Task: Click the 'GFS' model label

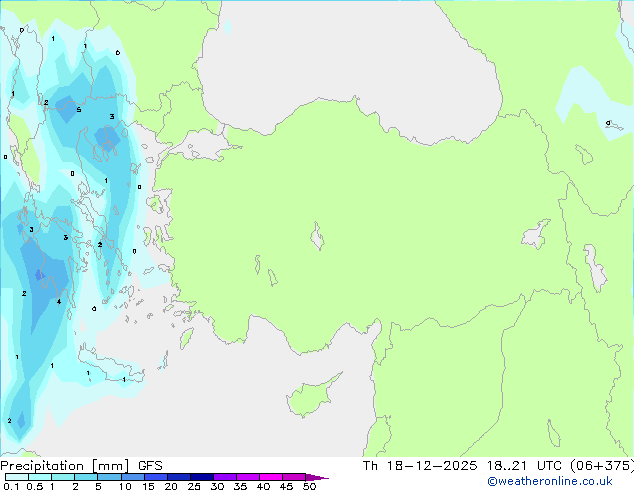Action: [x=150, y=466]
